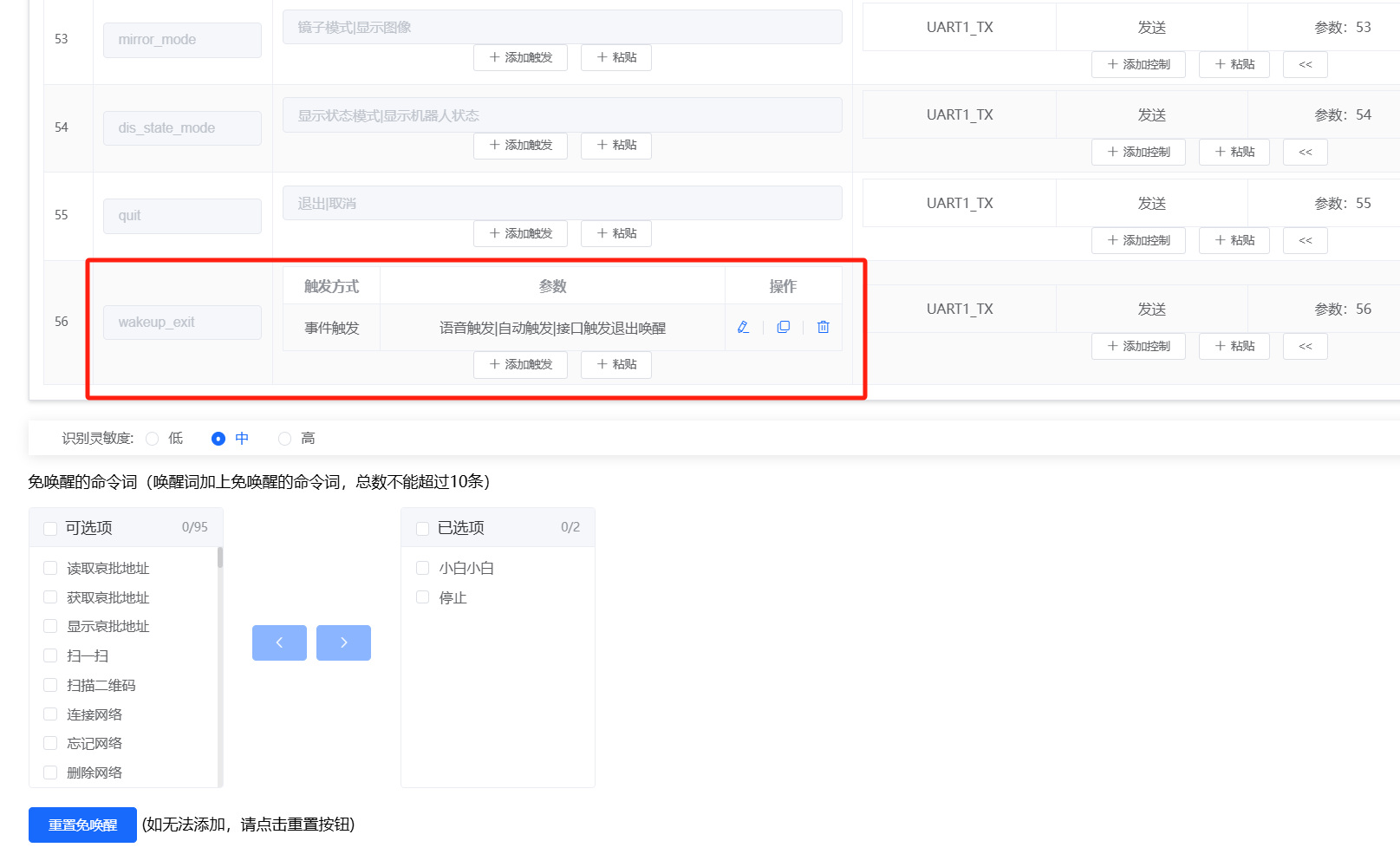Click UART1_TX cell in row 56
This screenshot has height=854, width=1400.
pos(960,309)
